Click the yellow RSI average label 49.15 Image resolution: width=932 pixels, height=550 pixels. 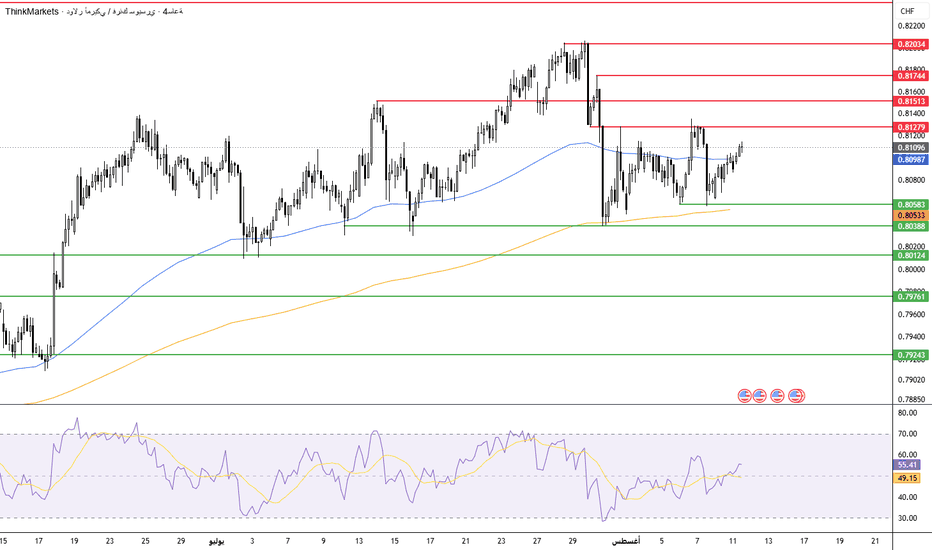point(908,478)
